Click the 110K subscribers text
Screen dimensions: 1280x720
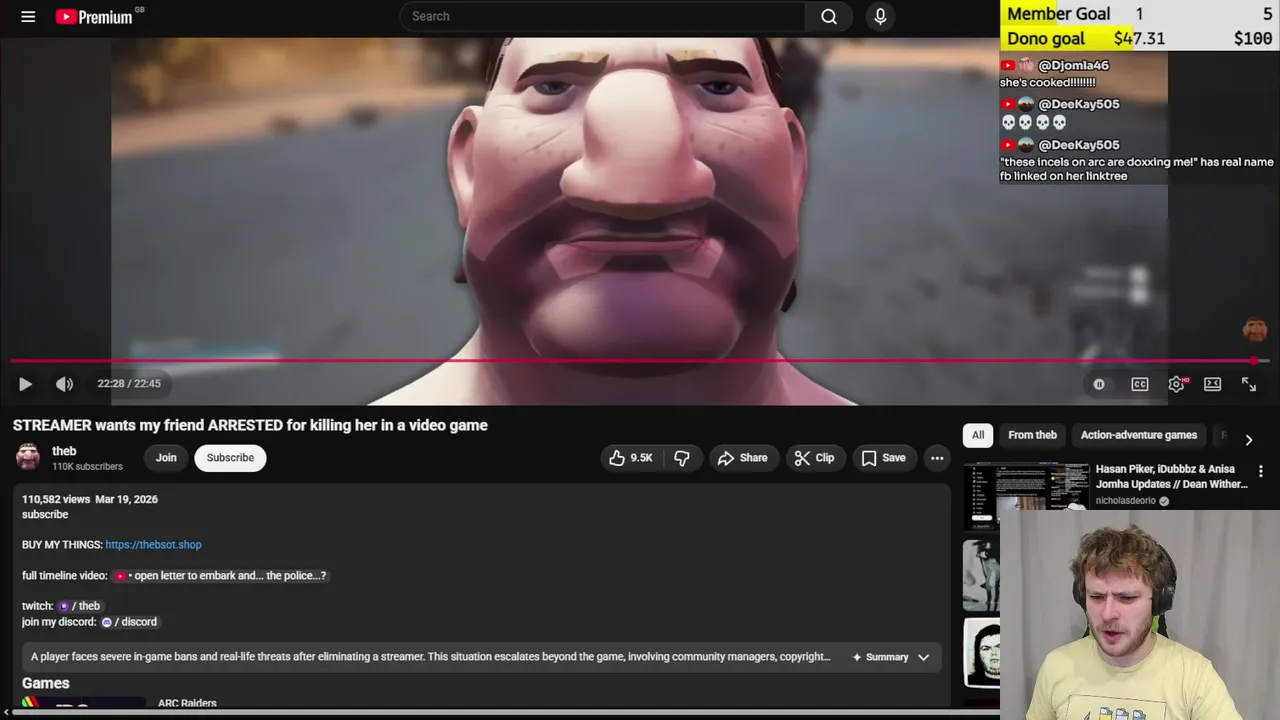(87, 467)
